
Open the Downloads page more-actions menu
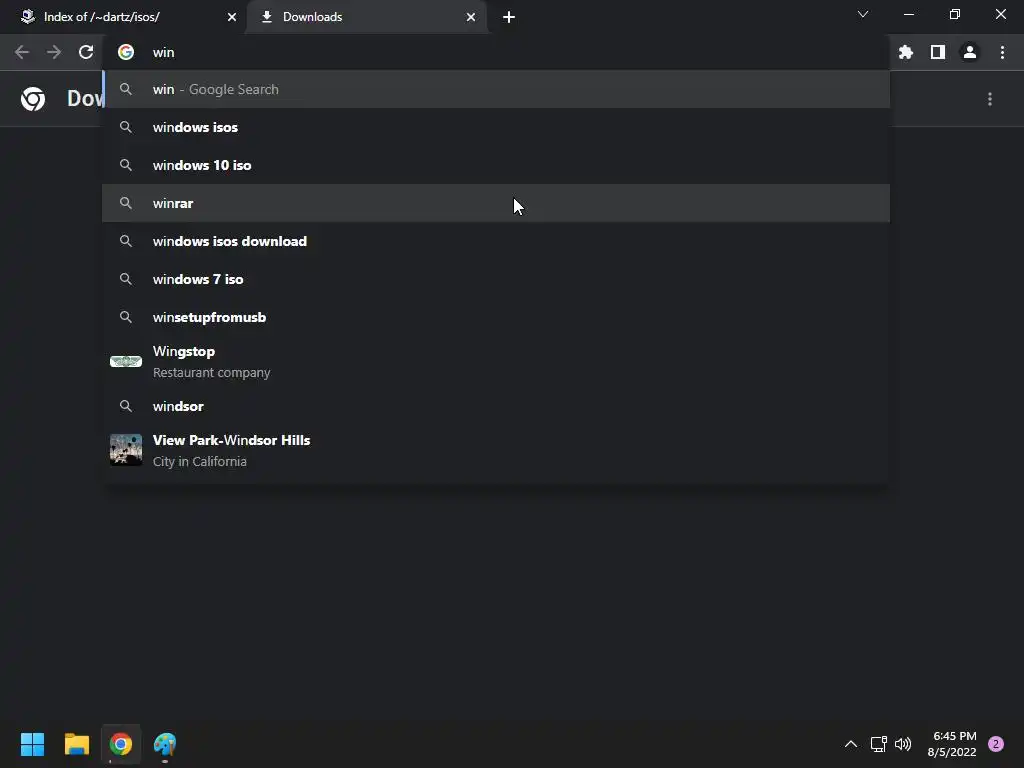990,99
